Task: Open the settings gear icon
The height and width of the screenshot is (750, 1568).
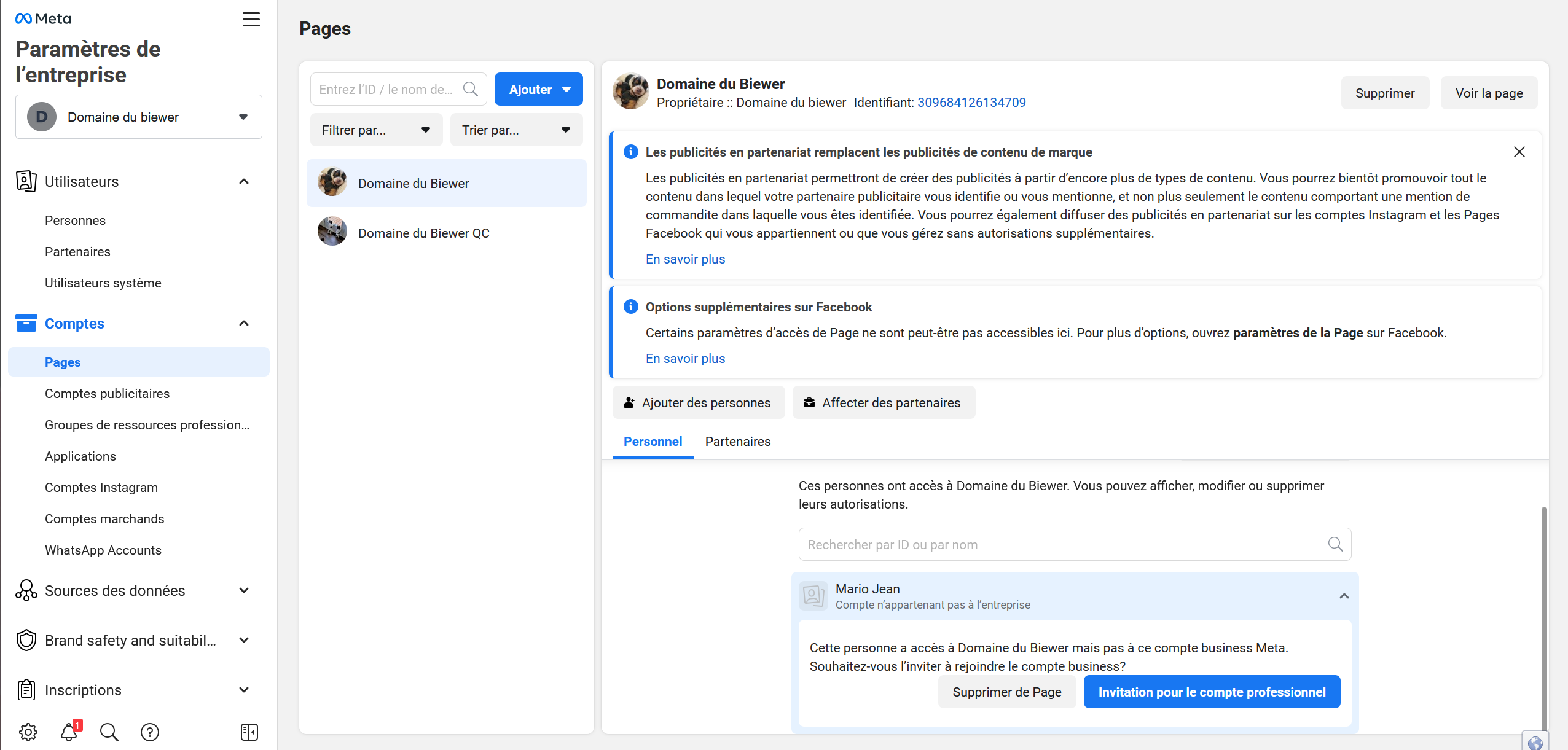Action: [x=28, y=732]
